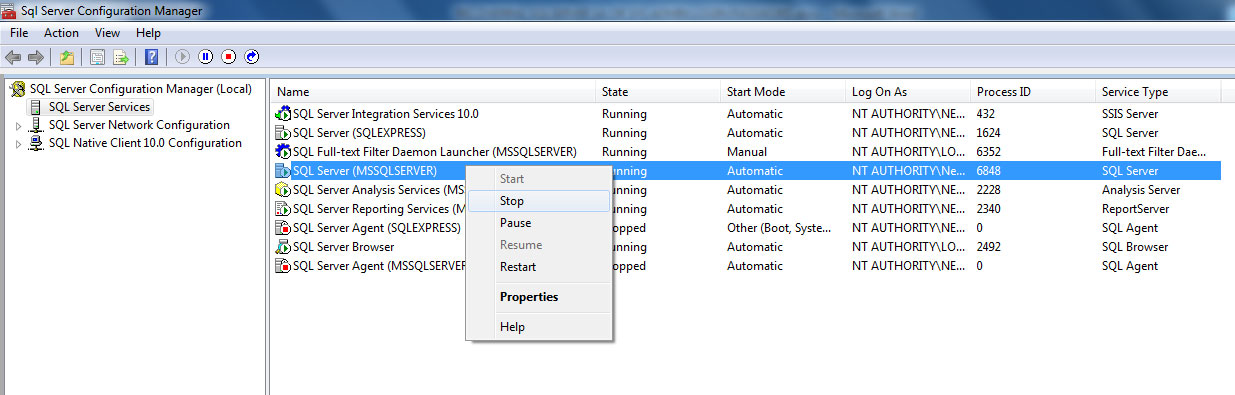Select SQL Server Network Configuration label
Image resolution: width=1235 pixels, height=395 pixels.
pyautogui.click(x=139, y=125)
